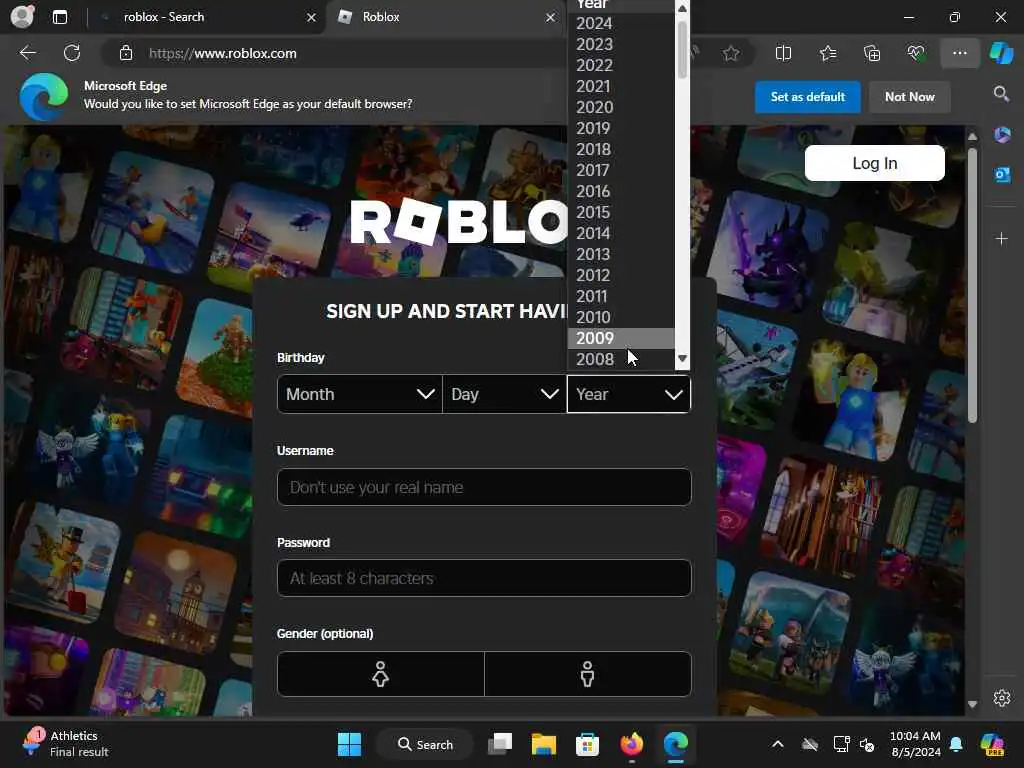Click the address bar URL

[x=223, y=54]
